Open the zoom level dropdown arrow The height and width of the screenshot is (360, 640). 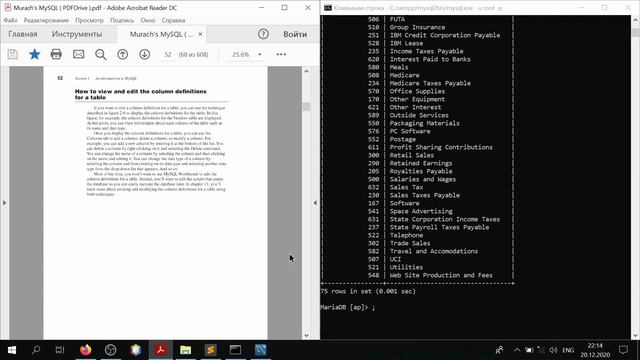(x=260, y=54)
